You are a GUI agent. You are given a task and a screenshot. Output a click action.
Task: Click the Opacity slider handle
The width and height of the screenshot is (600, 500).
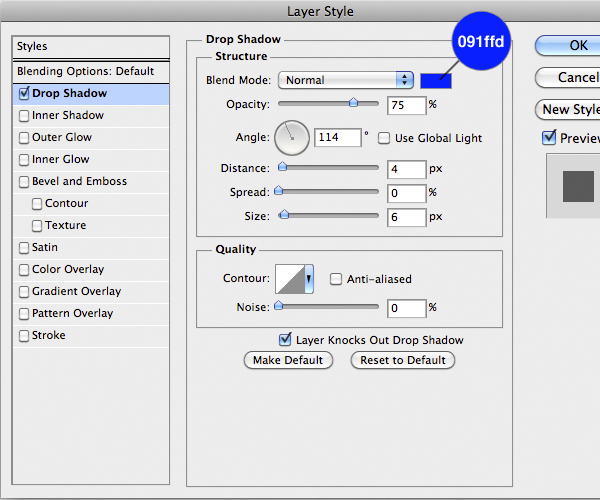(353, 102)
